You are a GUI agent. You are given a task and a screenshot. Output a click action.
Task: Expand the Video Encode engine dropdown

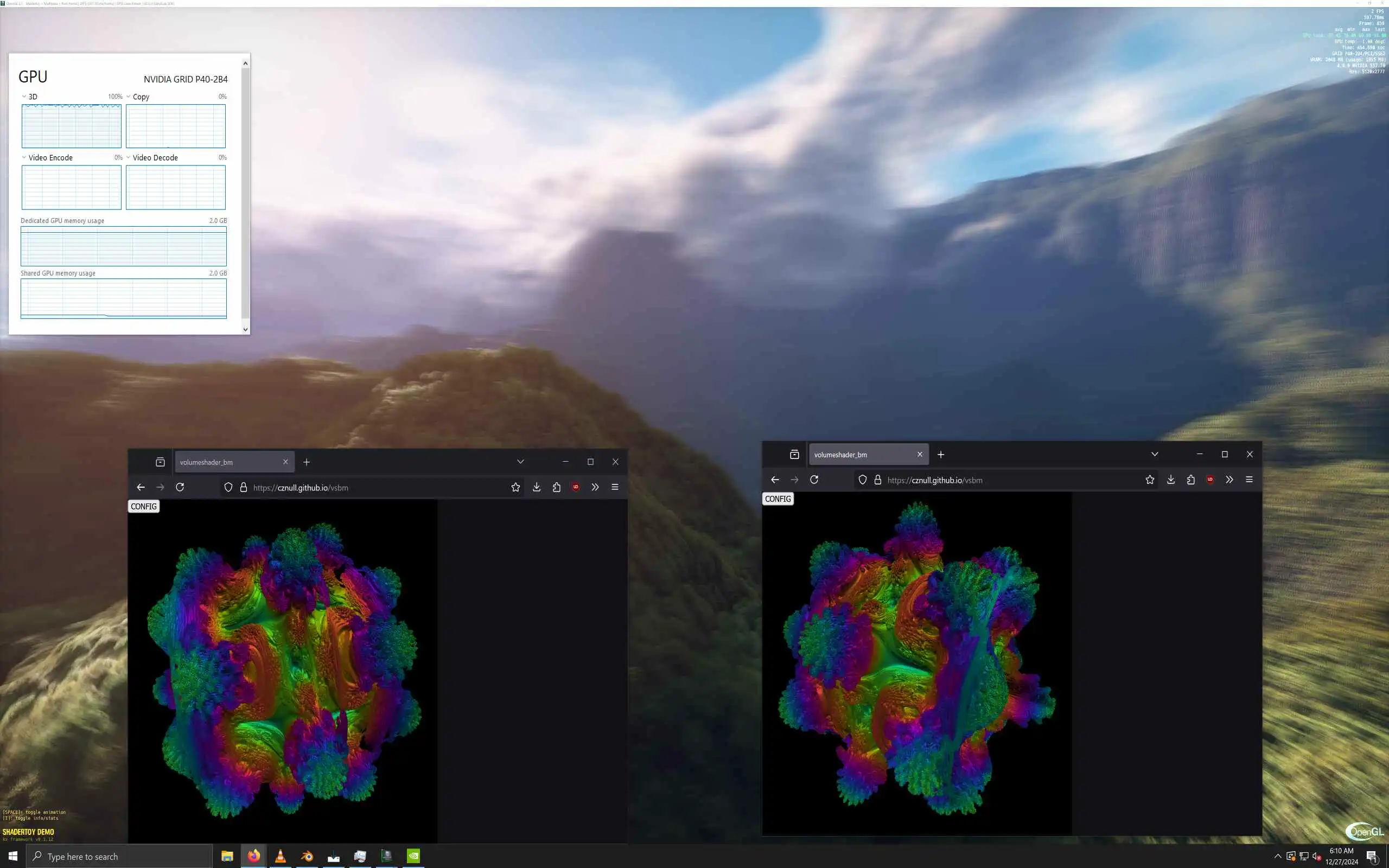pos(24,157)
